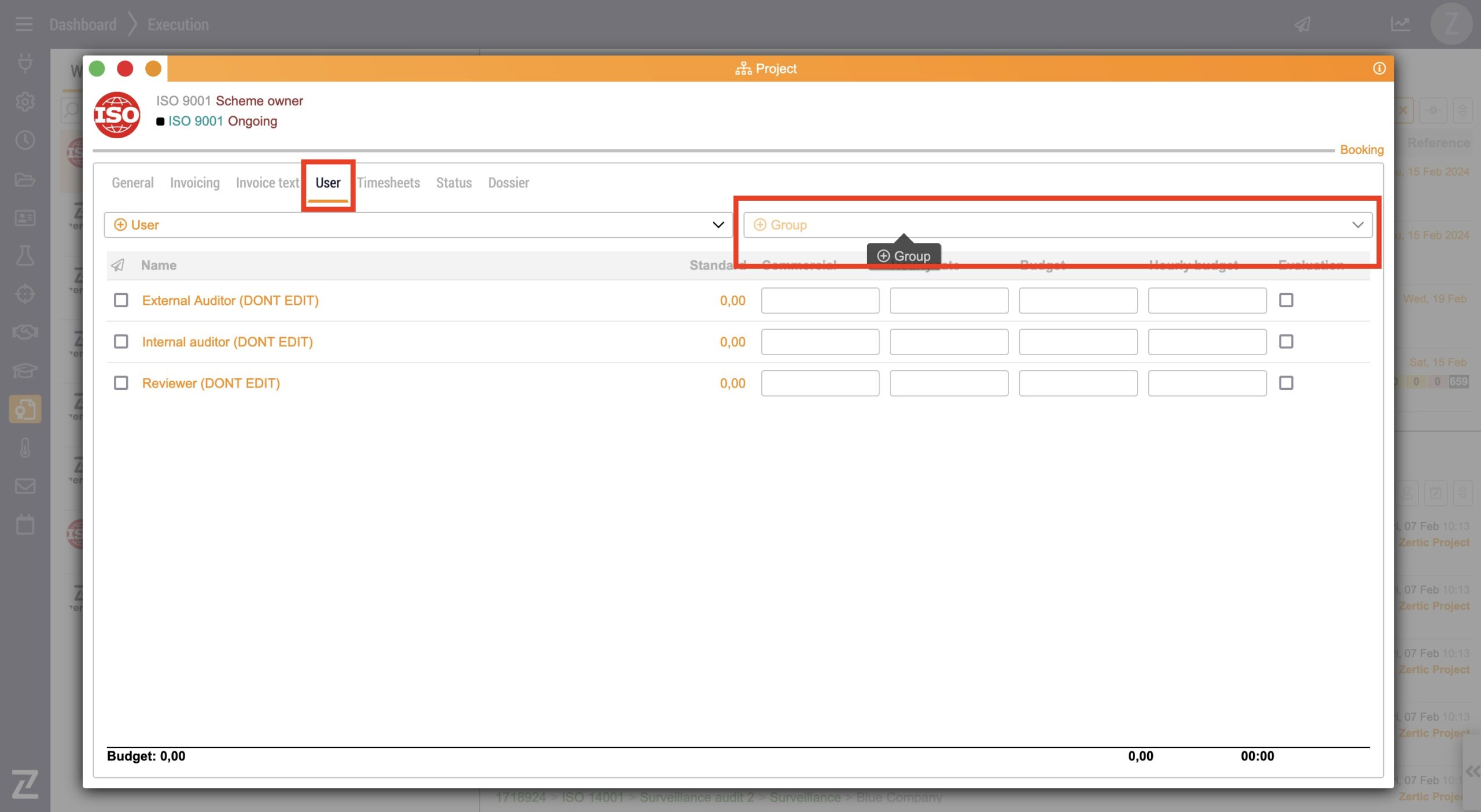Click the info icon in Project title bar
This screenshot has width=1481, height=812.
click(1379, 68)
